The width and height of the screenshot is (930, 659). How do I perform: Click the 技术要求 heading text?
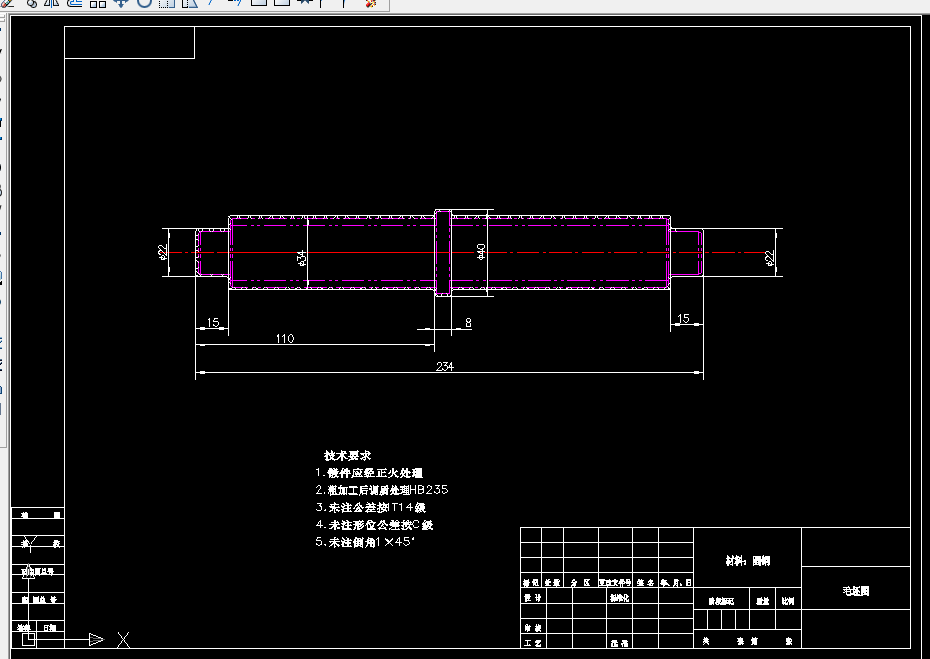(348, 456)
